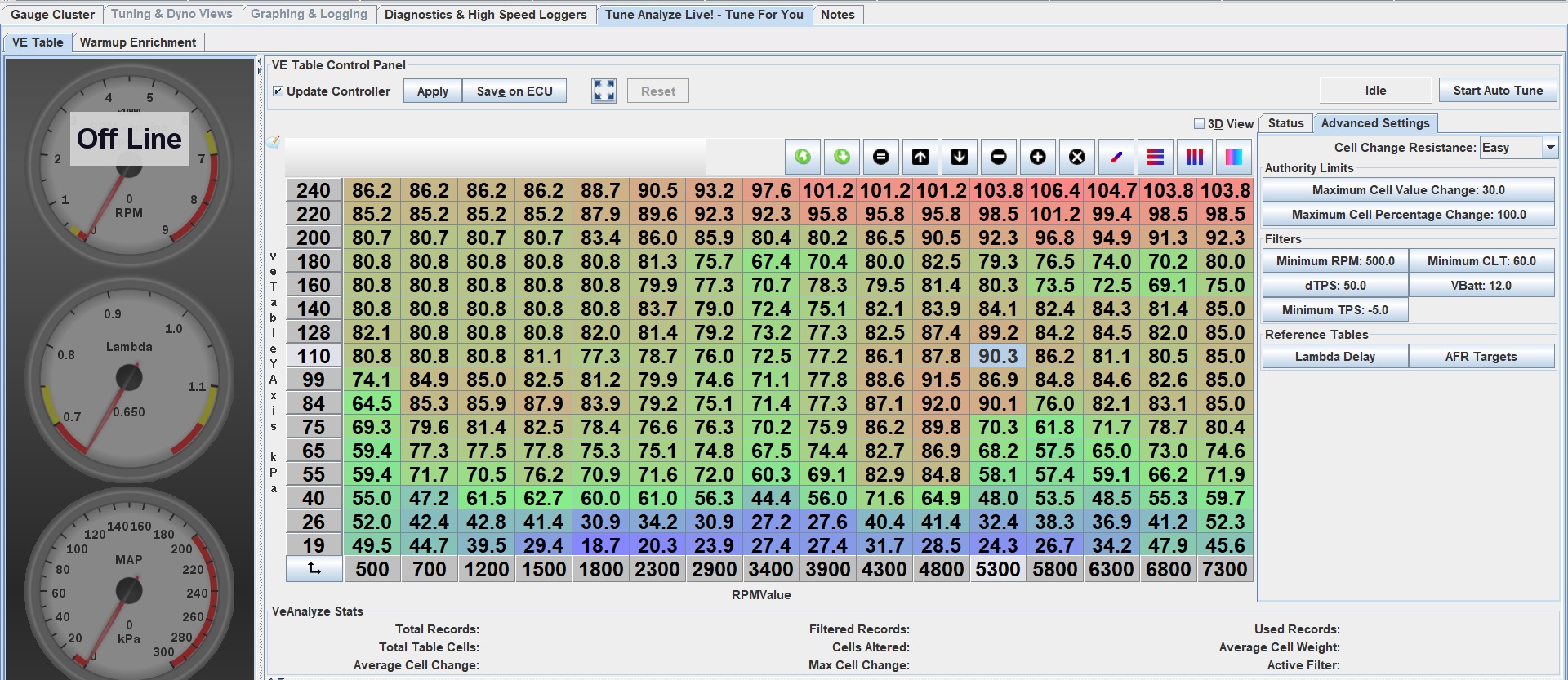Click the full screen expand icon
Image resolution: width=1568 pixels, height=680 pixels.
[604, 91]
